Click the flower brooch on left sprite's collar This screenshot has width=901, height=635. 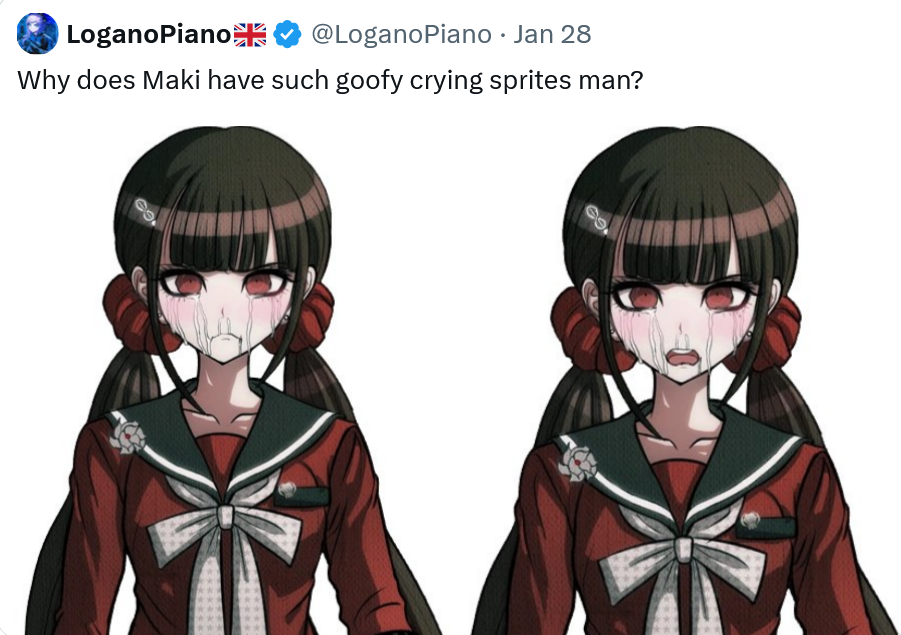pyautogui.click(x=127, y=437)
